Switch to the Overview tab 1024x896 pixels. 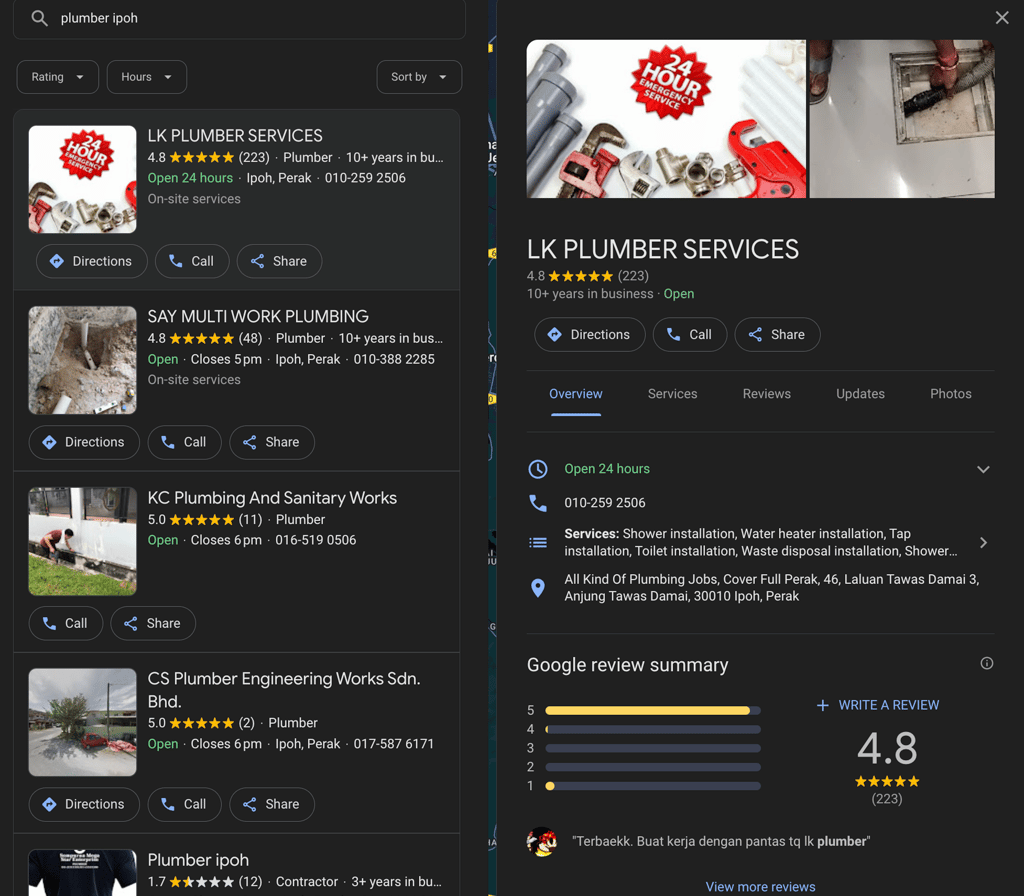(x=575, y=394)
